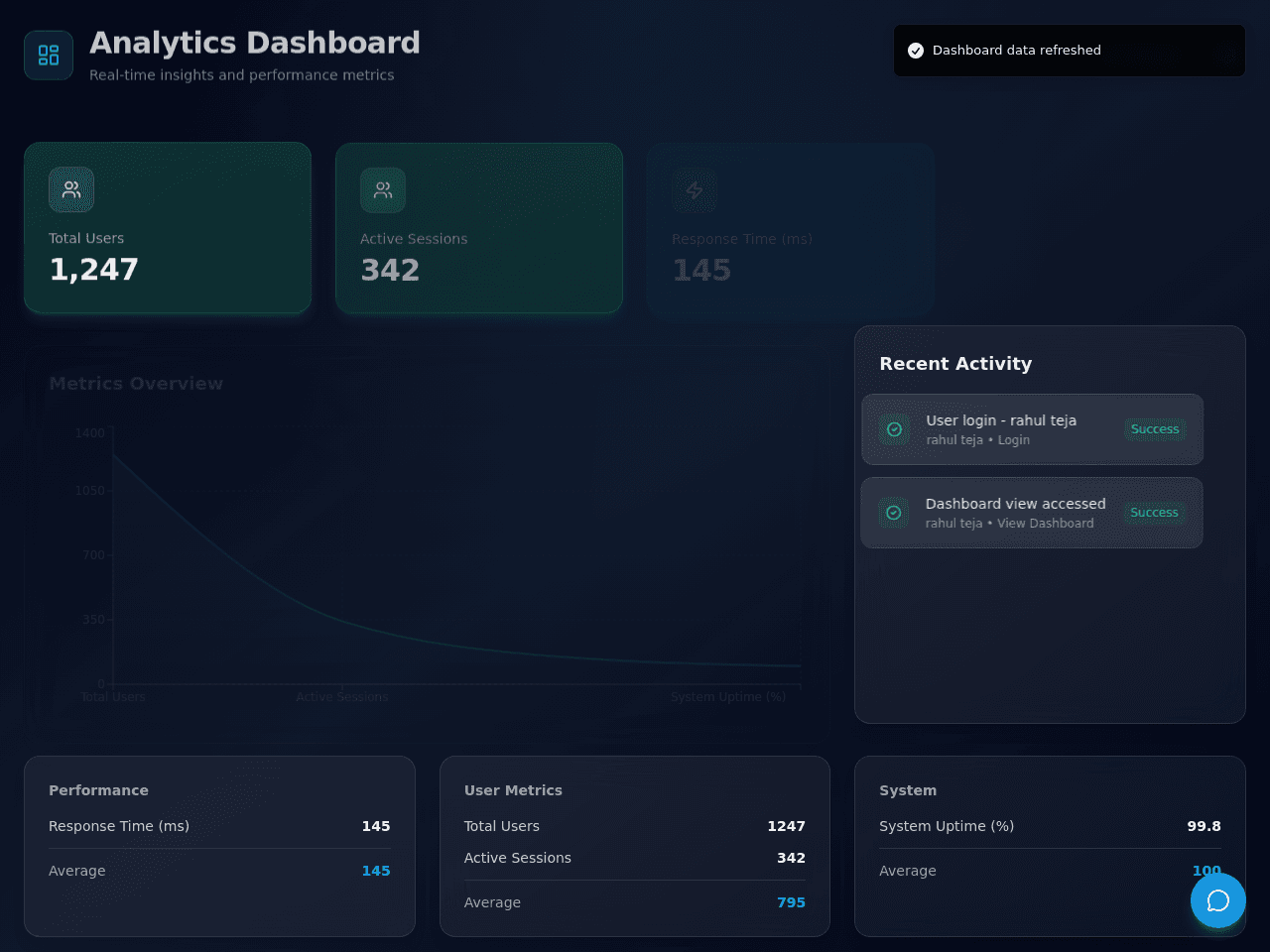Select the Dashboard view accessed activity row
This screenshot has height=952, width=1270.
(x=1032, y=513)
